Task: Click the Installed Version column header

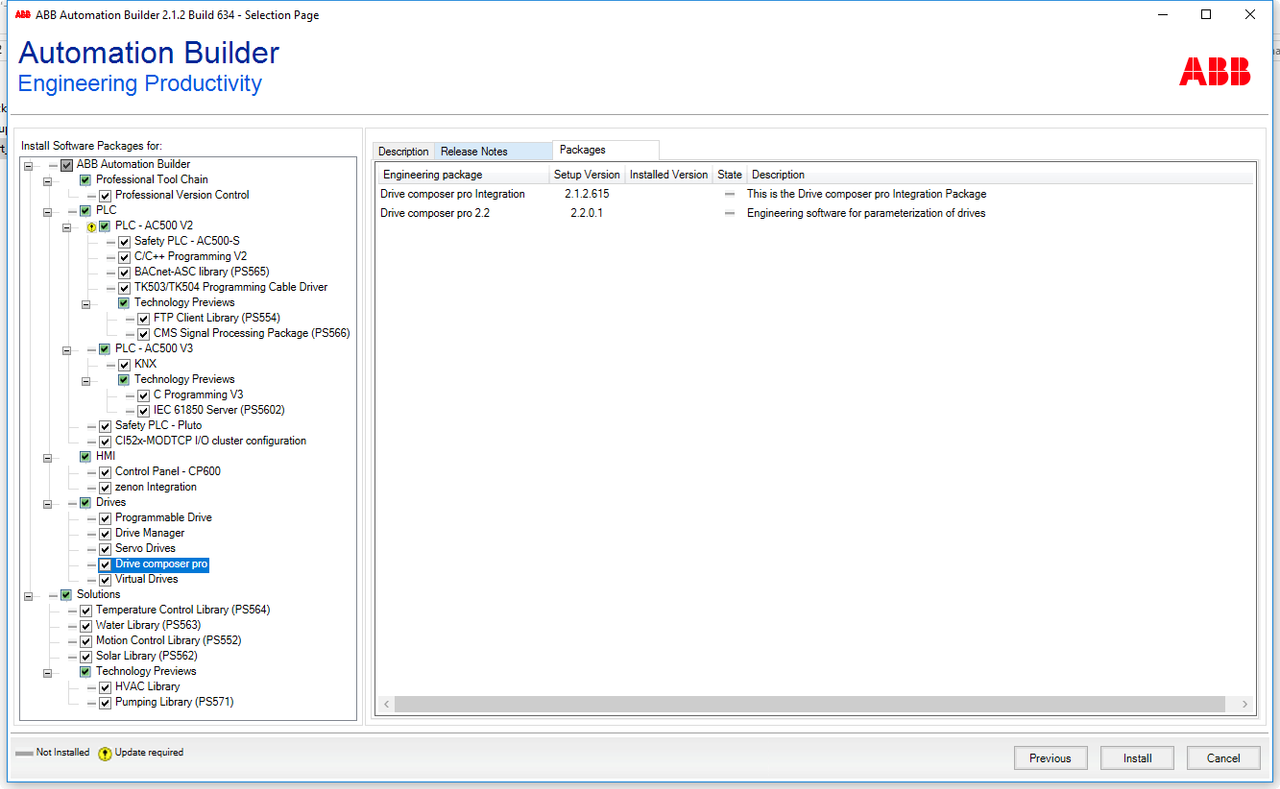Action: coord(669,175)
